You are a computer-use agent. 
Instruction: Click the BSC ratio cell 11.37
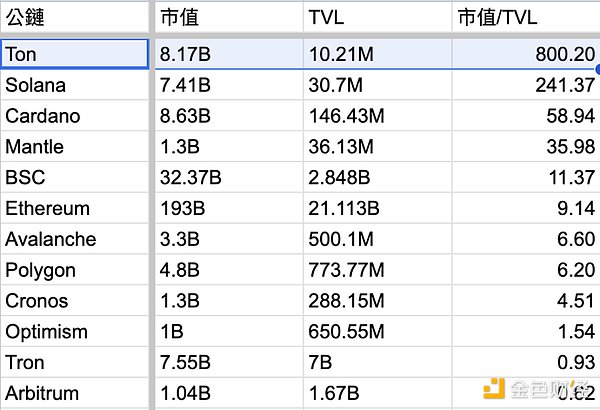coord(524,178)
